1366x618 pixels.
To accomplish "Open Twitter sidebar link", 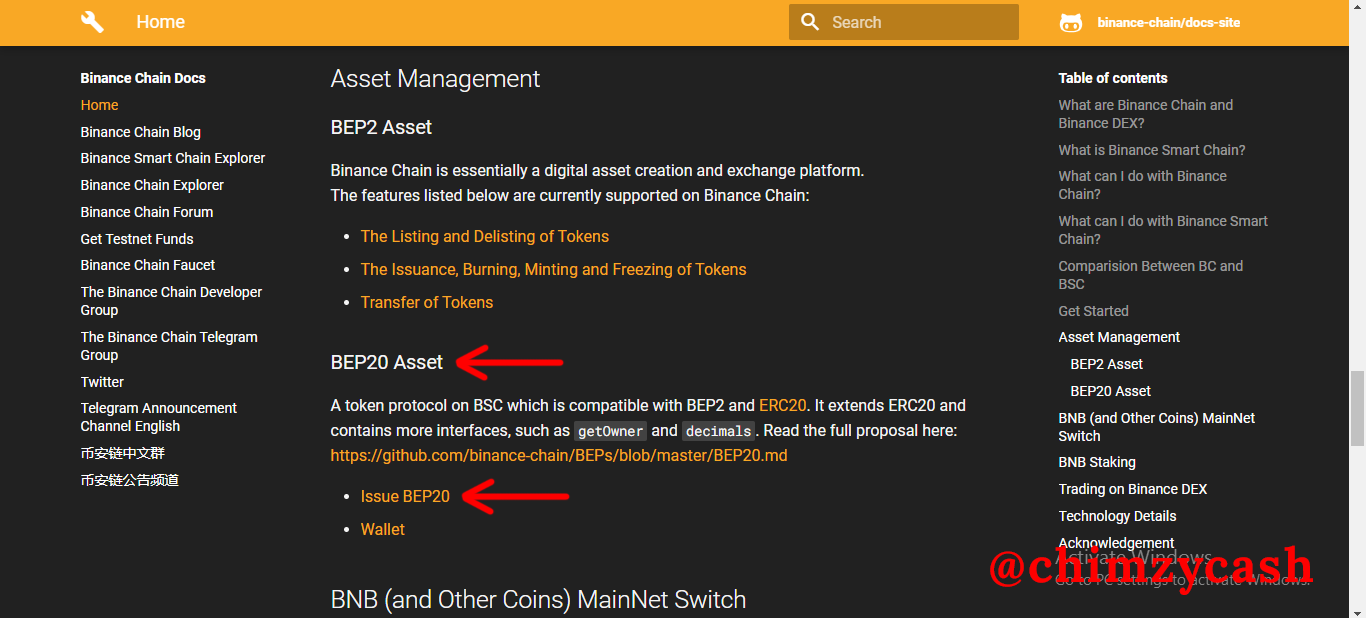I will (x=102, y=382).
